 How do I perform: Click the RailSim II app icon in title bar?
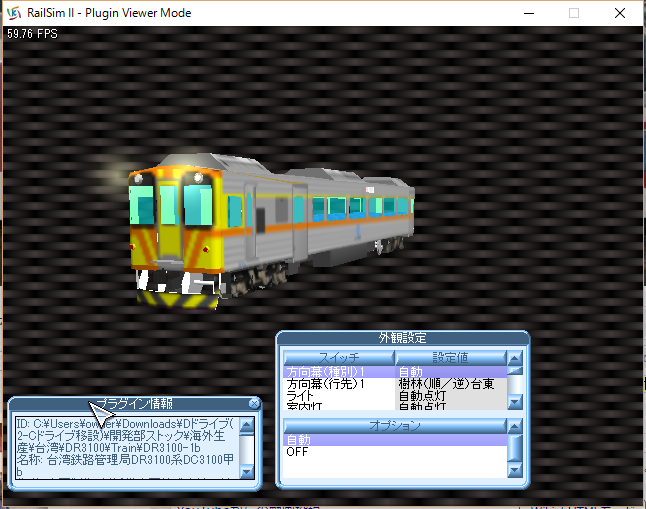[x=14, y=13]
